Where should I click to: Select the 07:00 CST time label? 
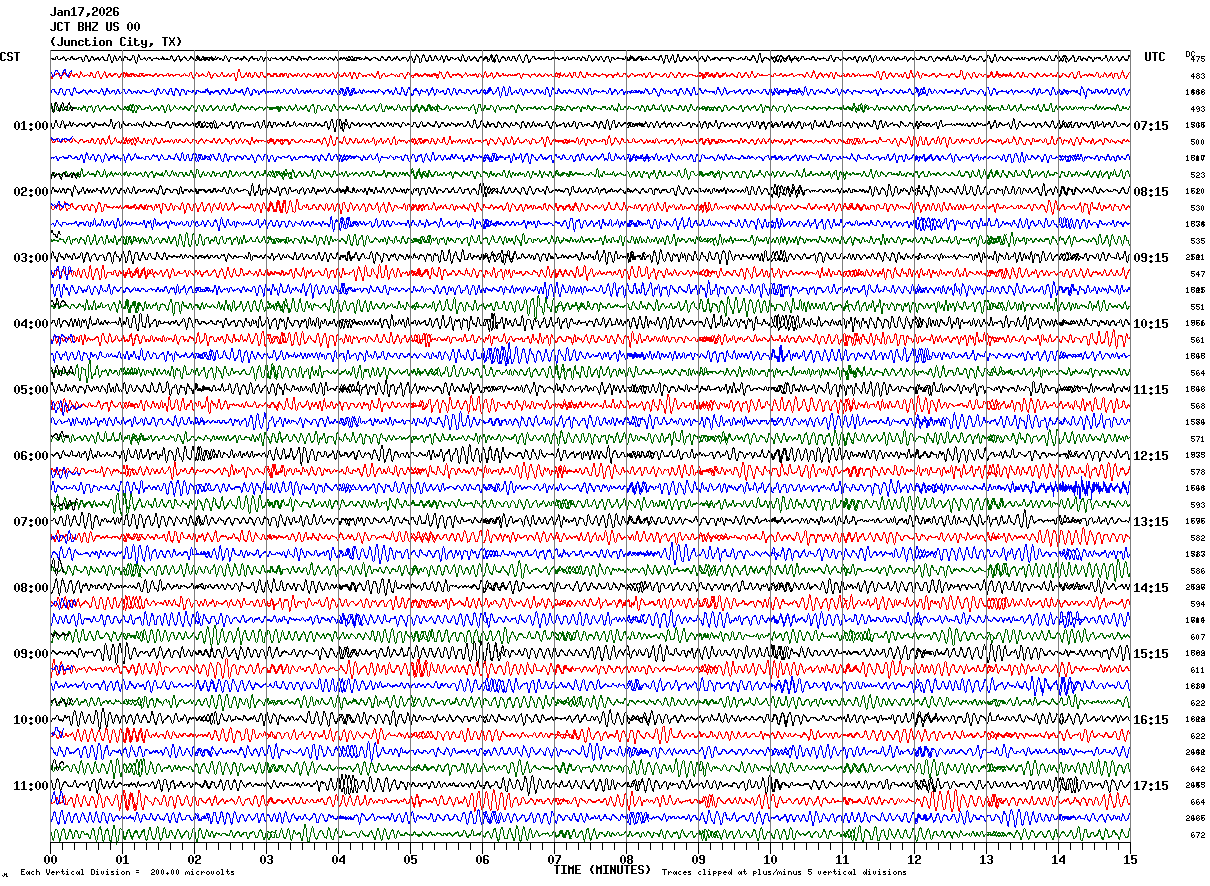point(30,522)
